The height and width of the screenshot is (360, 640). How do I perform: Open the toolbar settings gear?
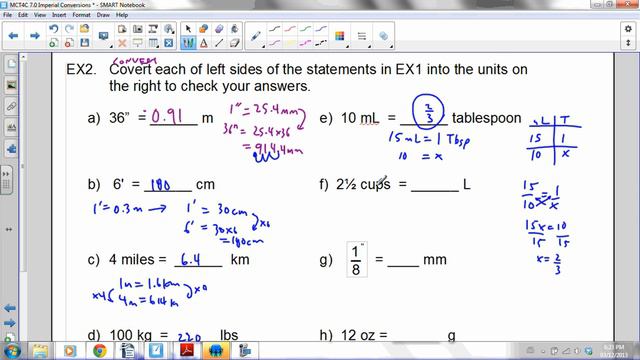coord(628,29)
